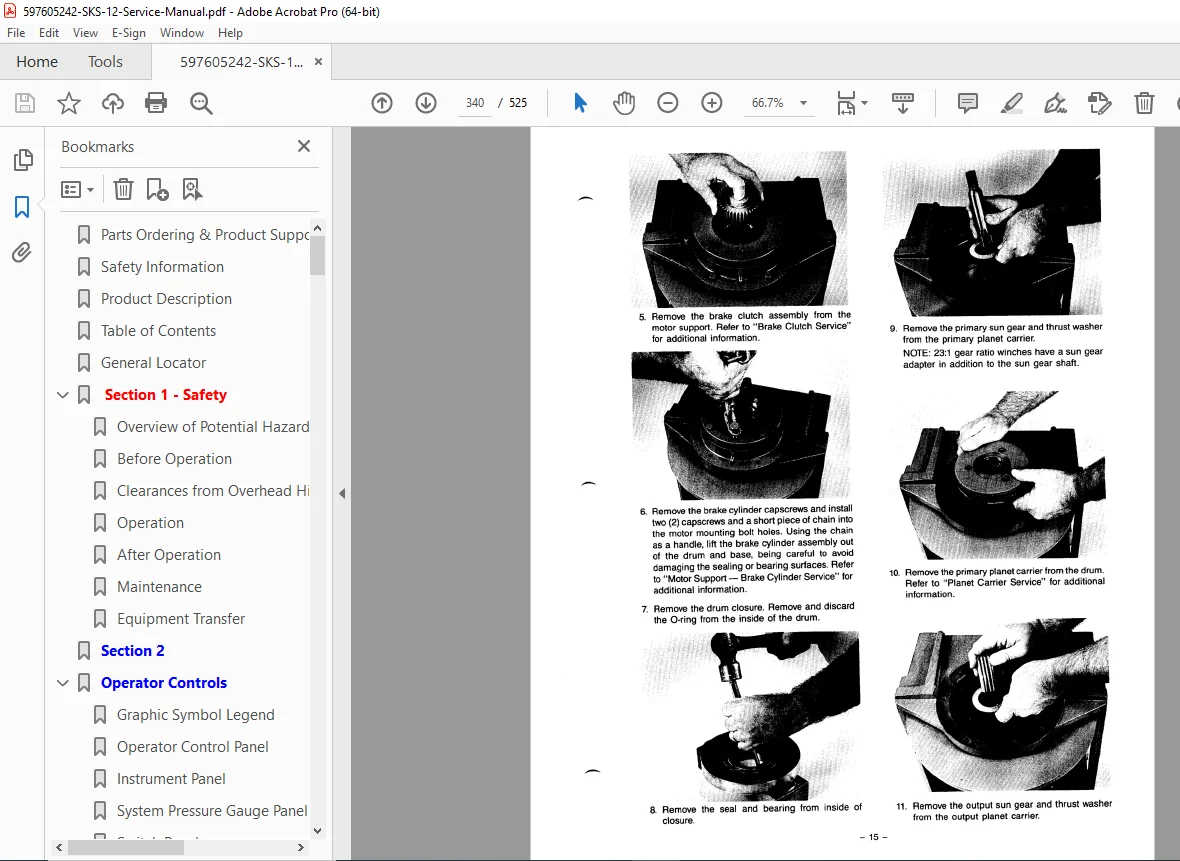
Task: Go to previous page arrow
Action: pos(382,103)
